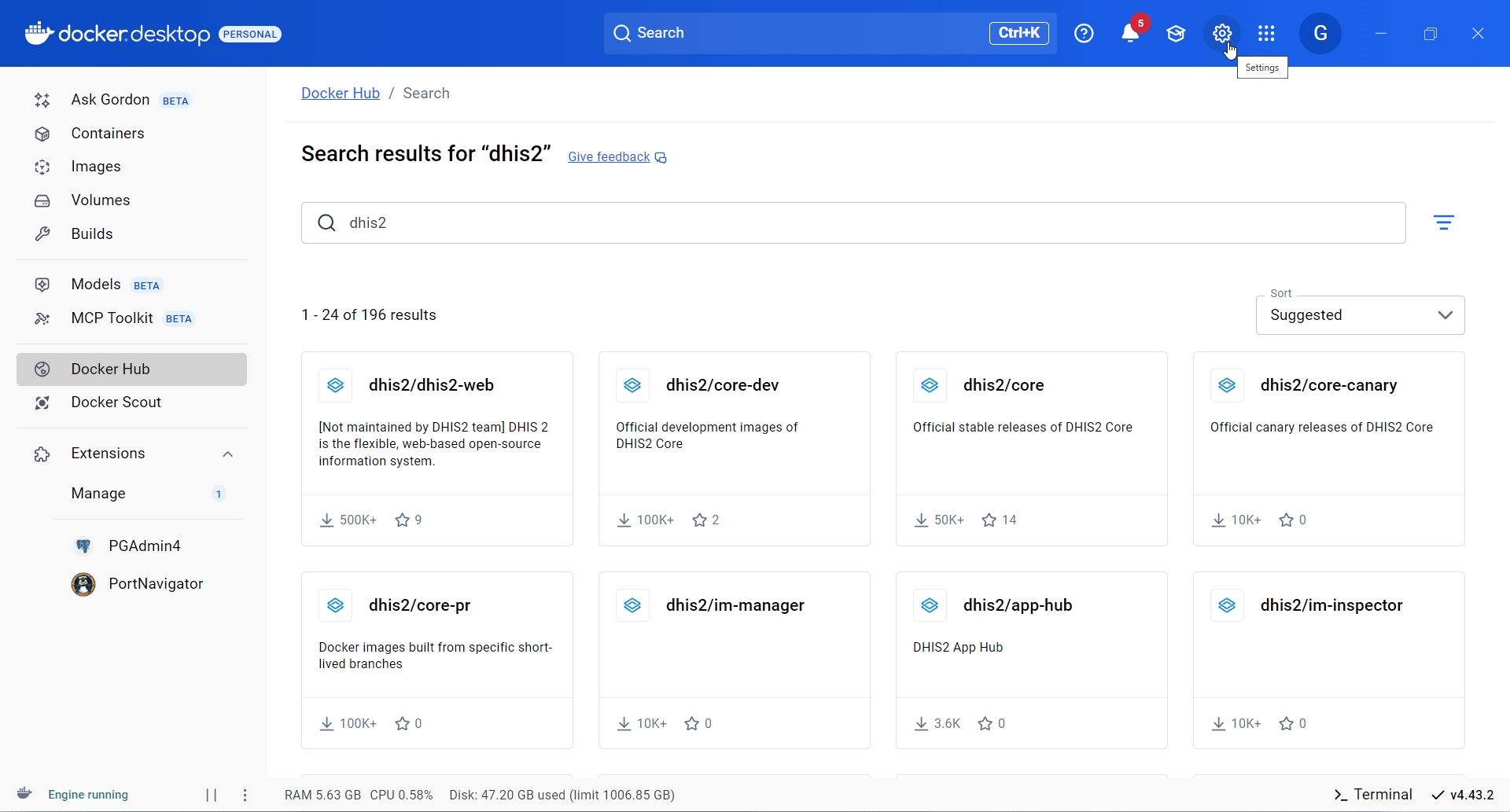Open the dhis2/app-hub title
This screenshot has width=1510, height=812.
1018,605
